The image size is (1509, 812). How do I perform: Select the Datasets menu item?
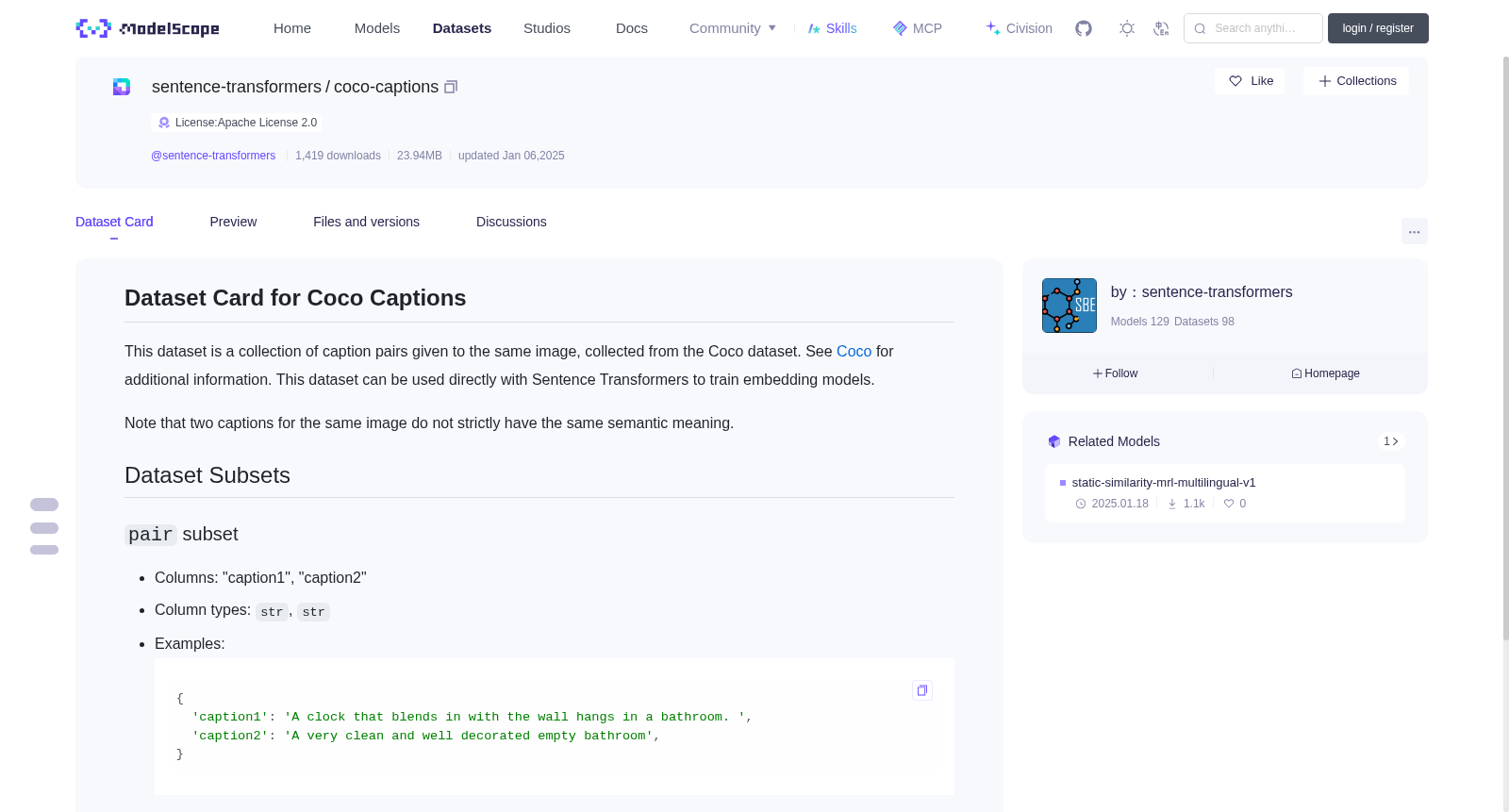(x=462, y=28)
